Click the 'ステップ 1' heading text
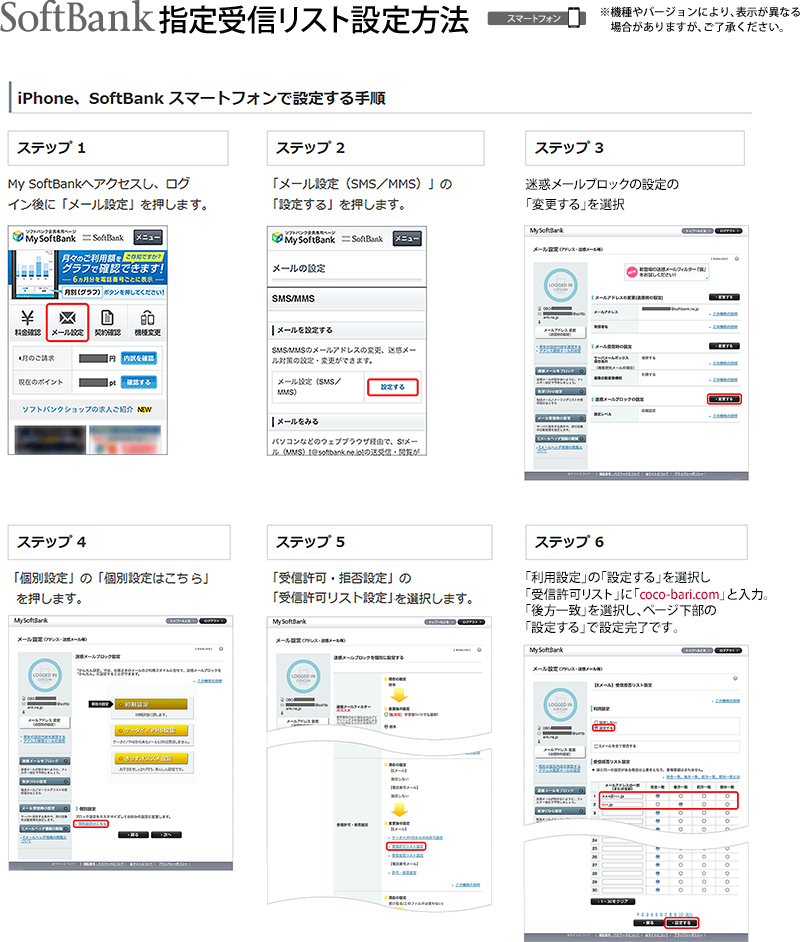 click(52, 148)
